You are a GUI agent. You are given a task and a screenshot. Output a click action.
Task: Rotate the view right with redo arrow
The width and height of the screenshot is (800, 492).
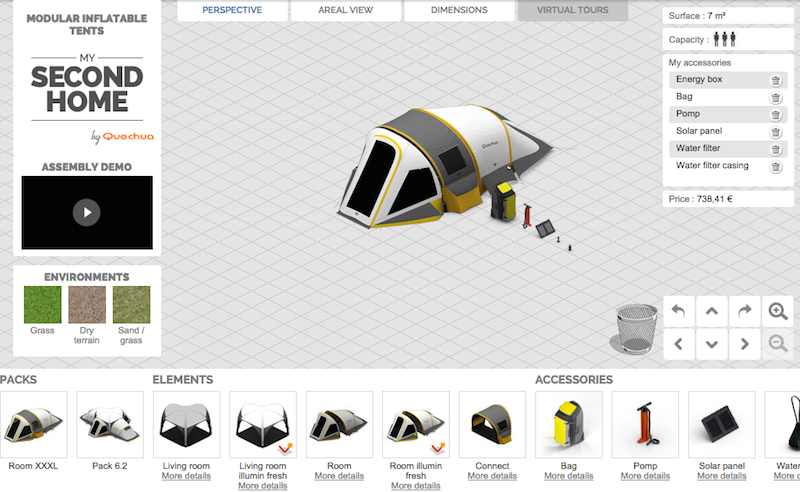click(x=745, y=311)
